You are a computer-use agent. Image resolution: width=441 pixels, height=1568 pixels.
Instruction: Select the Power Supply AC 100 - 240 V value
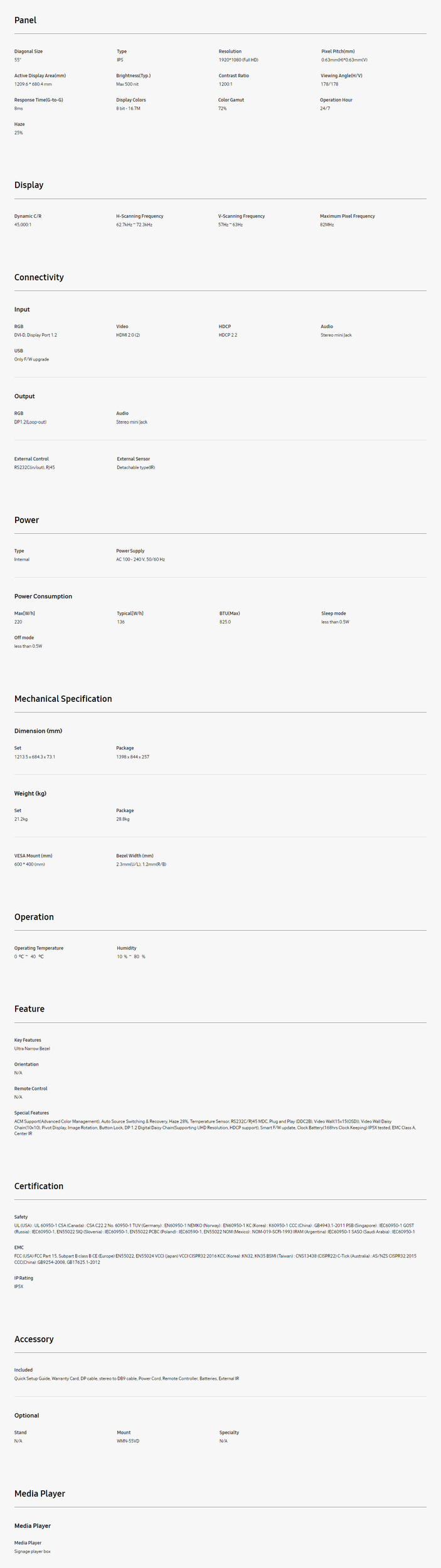[141, 559]
